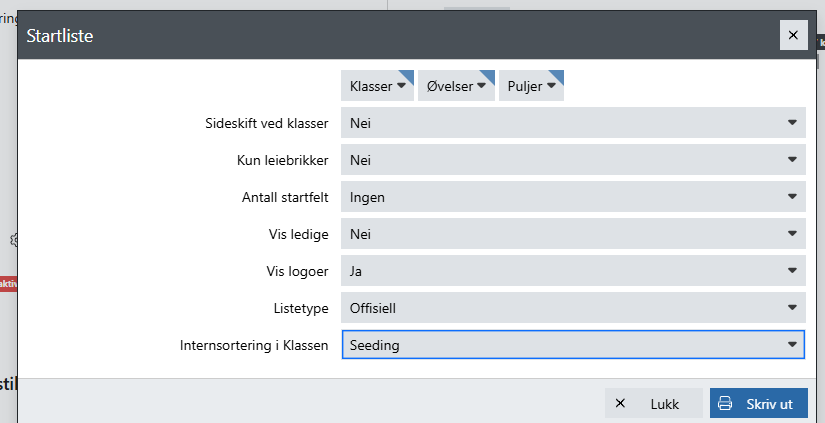
Task: Click the red aktiv badge at the left
Action: (8, 284)
